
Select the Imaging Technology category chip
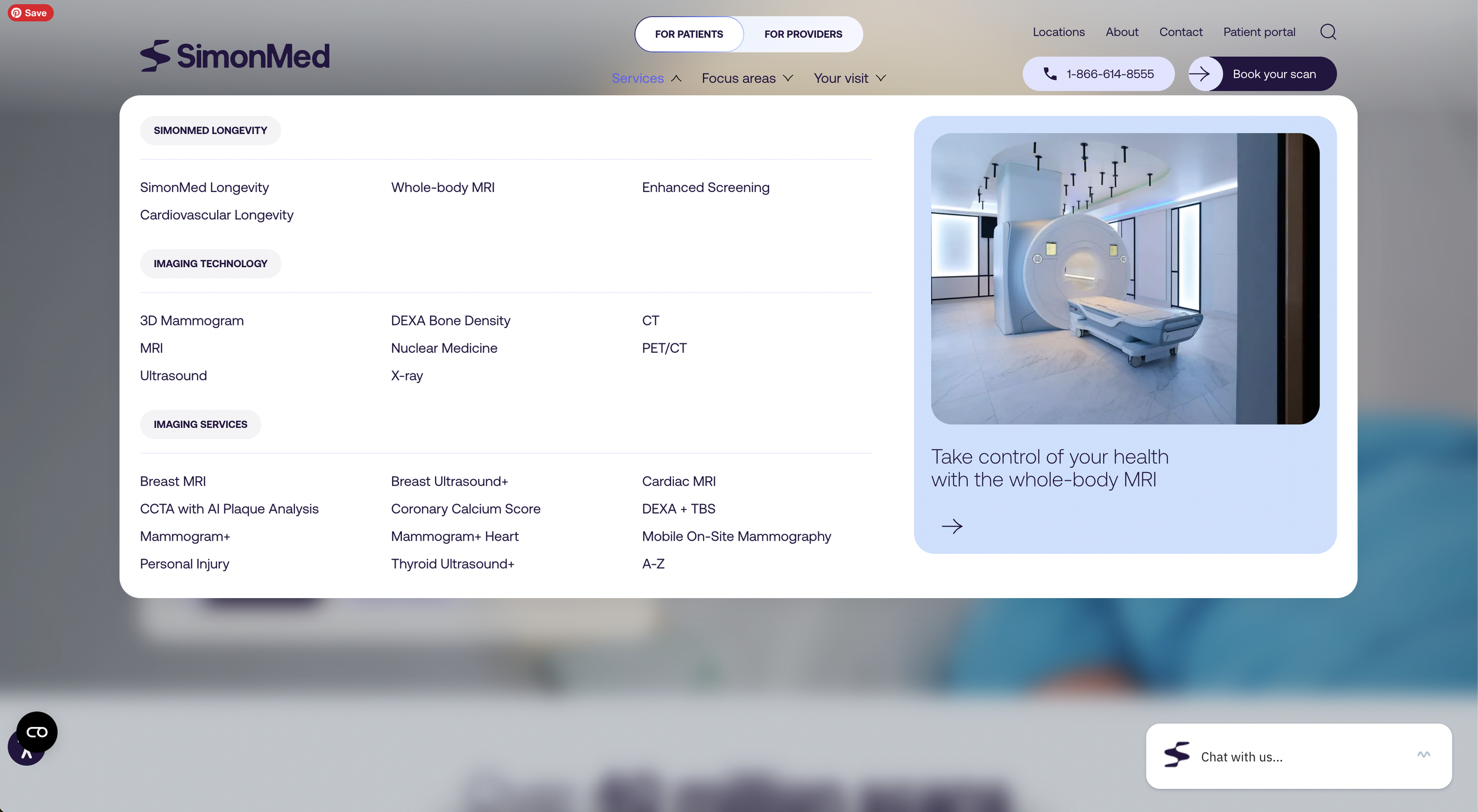point(210,264)
